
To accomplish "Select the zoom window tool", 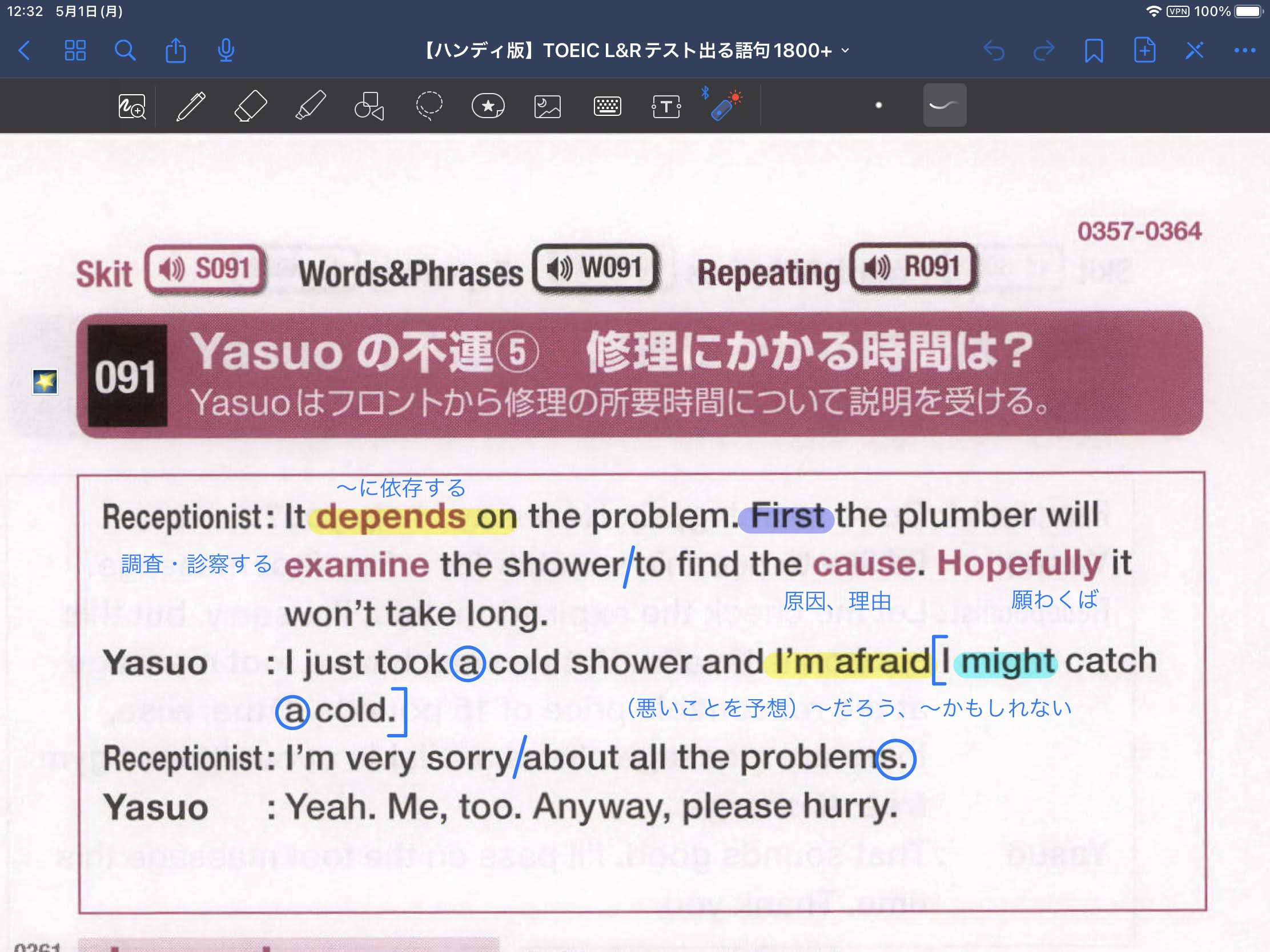I will pyautogui.click(x=132, y=106).
